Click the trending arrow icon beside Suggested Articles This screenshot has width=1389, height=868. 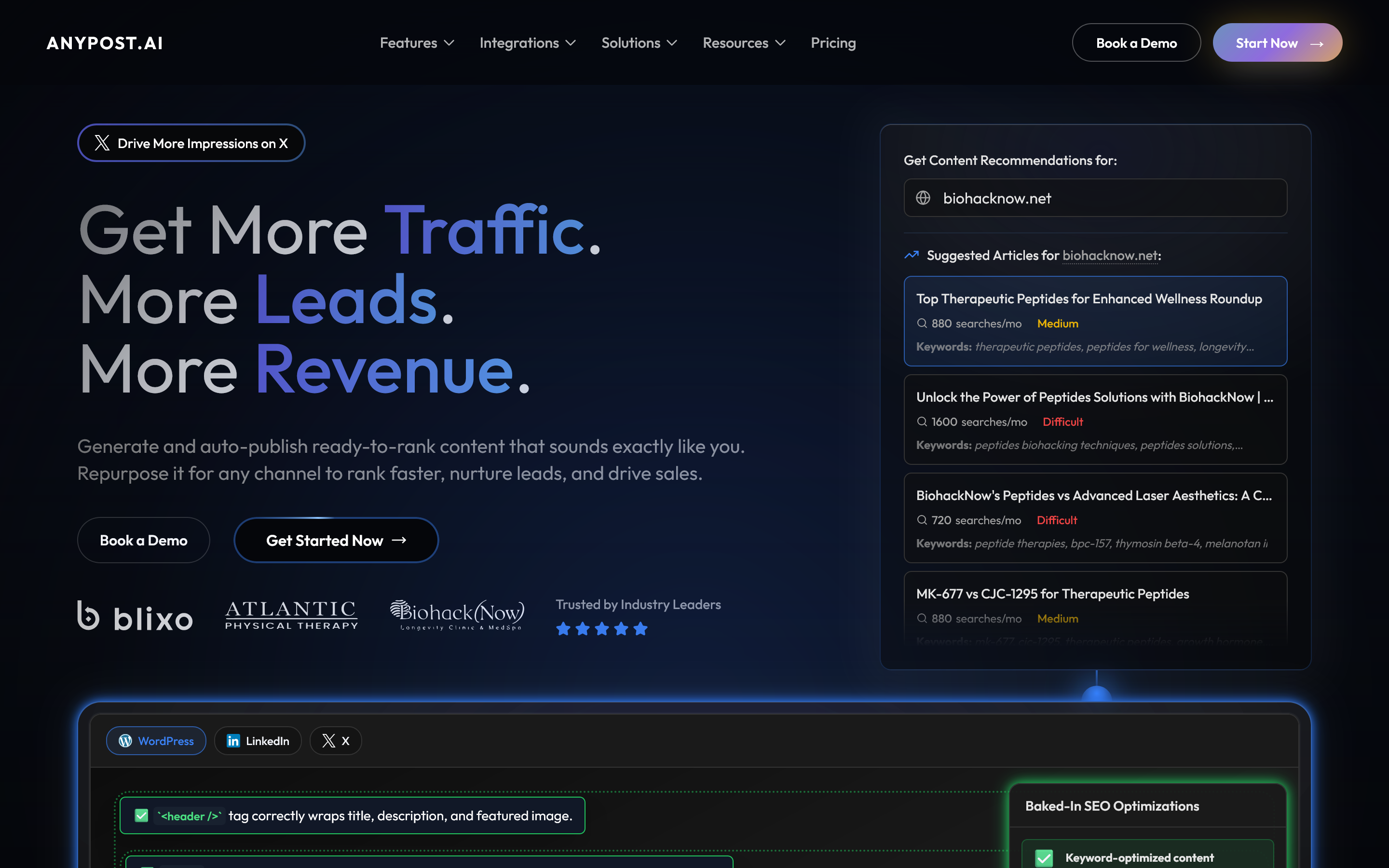point(912,255)
